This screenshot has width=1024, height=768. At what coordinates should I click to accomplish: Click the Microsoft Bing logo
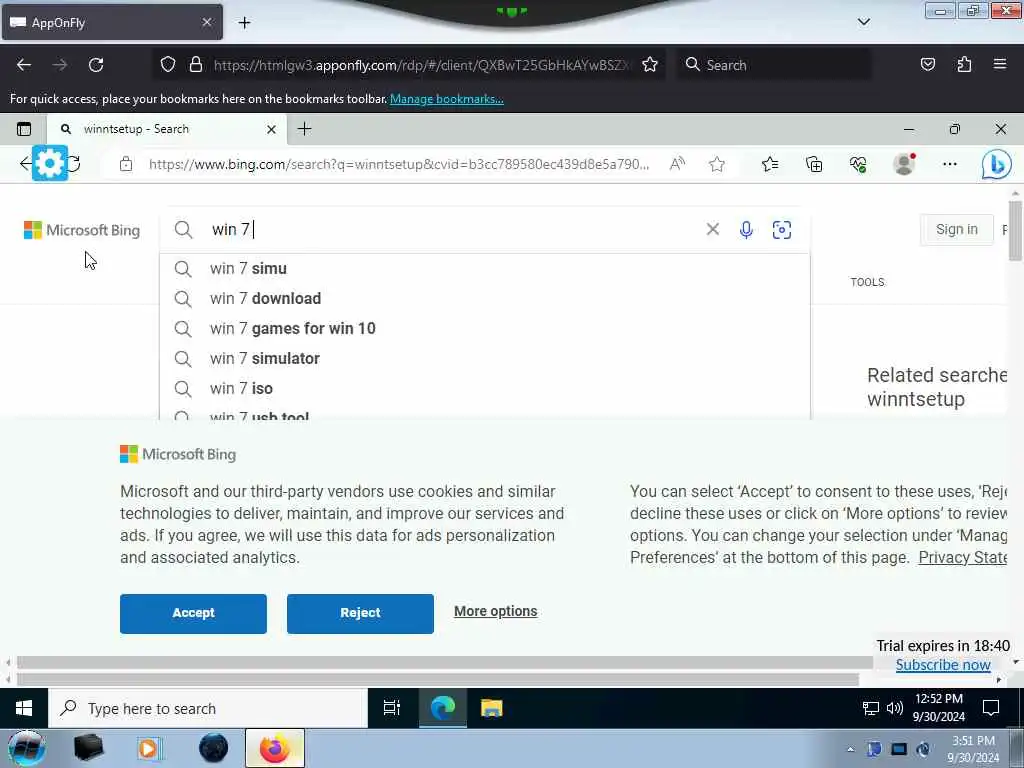tap(82, 230)
